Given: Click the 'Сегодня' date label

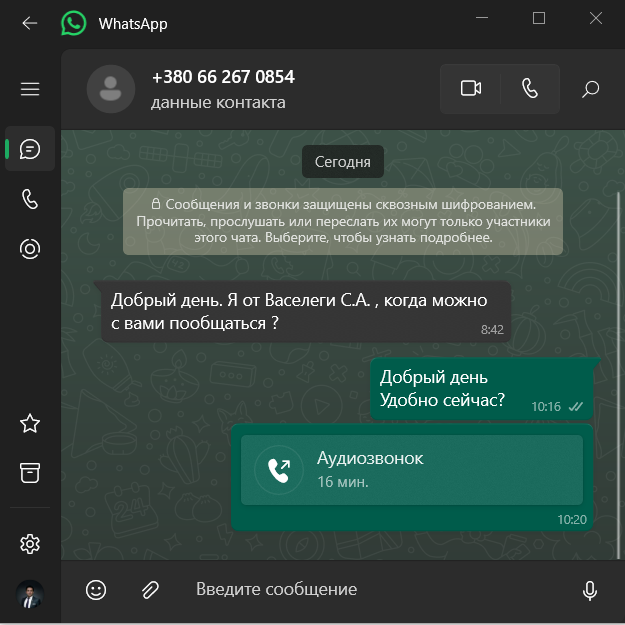Looking at the screenshot, I should tap(343, 162).
